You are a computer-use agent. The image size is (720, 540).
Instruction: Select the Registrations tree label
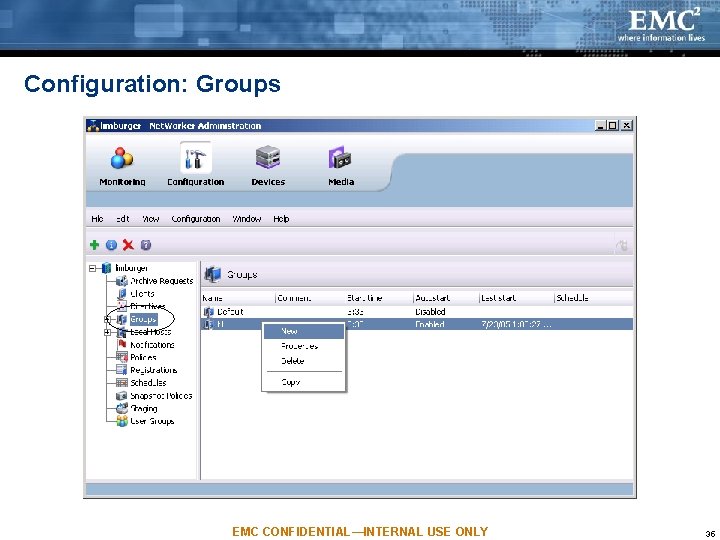[153, 370]
